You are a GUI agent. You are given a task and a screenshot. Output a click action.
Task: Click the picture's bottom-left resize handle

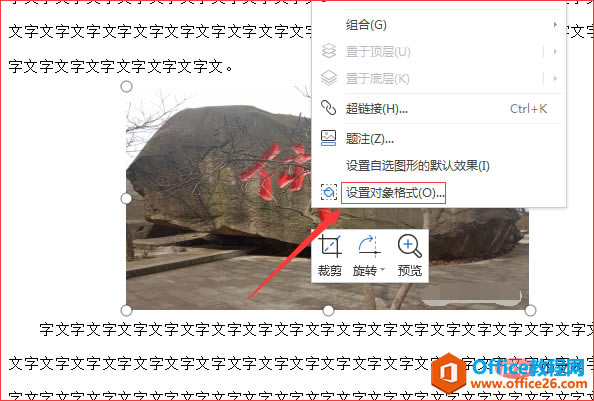[x=127, y=311]
